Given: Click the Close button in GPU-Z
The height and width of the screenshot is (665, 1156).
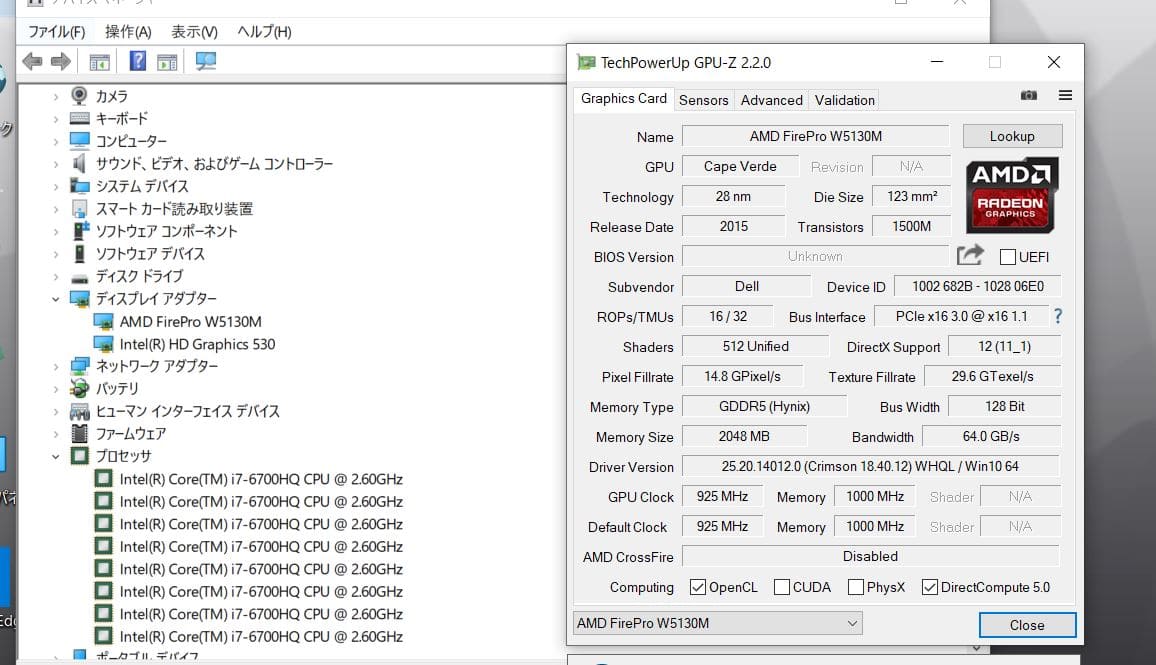Looking at the screenshot, I should click(1027, 625).
